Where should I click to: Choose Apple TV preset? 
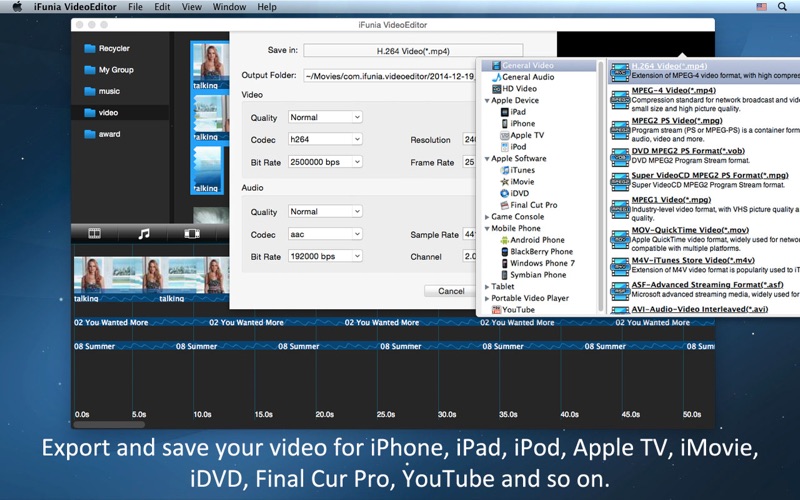(522, 135)
